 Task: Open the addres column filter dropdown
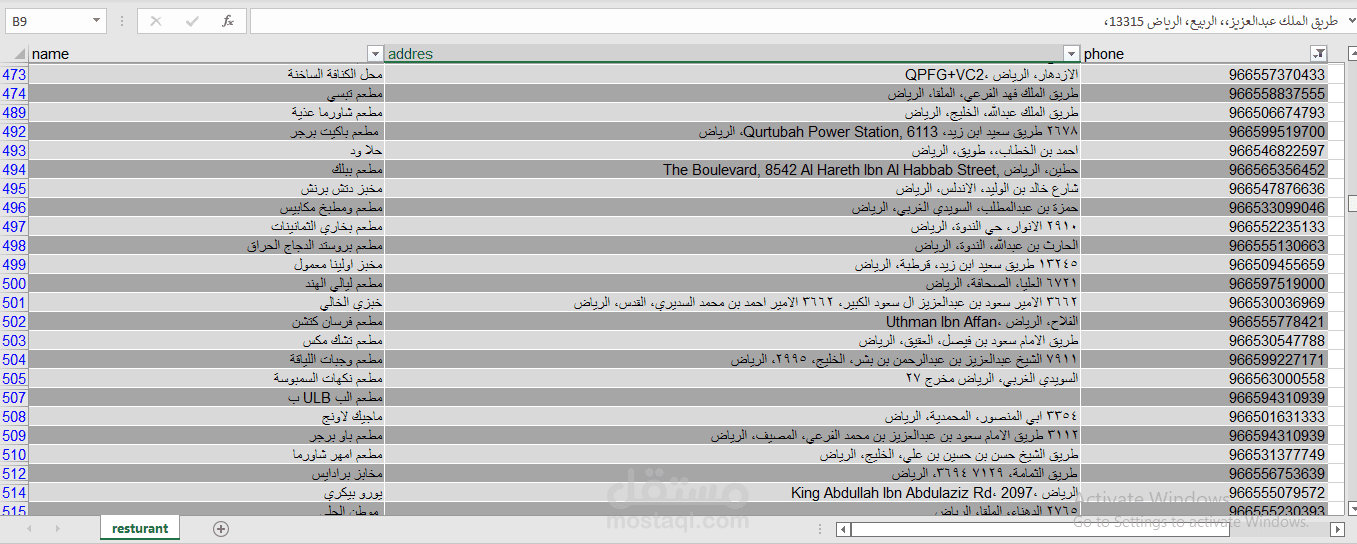pyautogui.click(x=1072, y=54)
